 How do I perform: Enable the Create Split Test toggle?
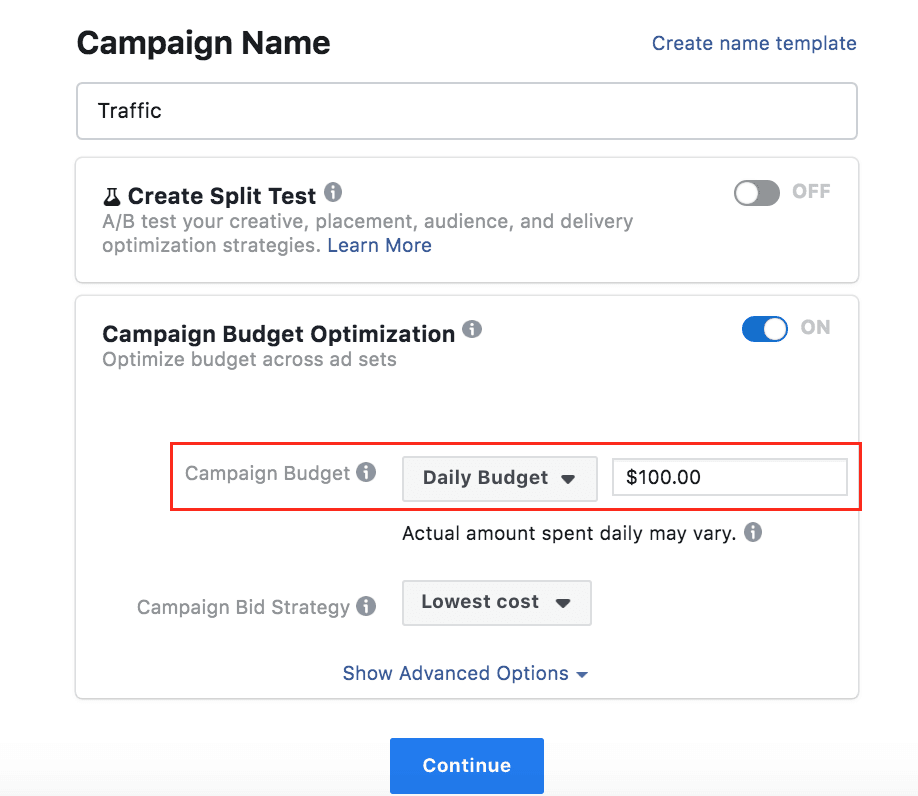point(755,192)
